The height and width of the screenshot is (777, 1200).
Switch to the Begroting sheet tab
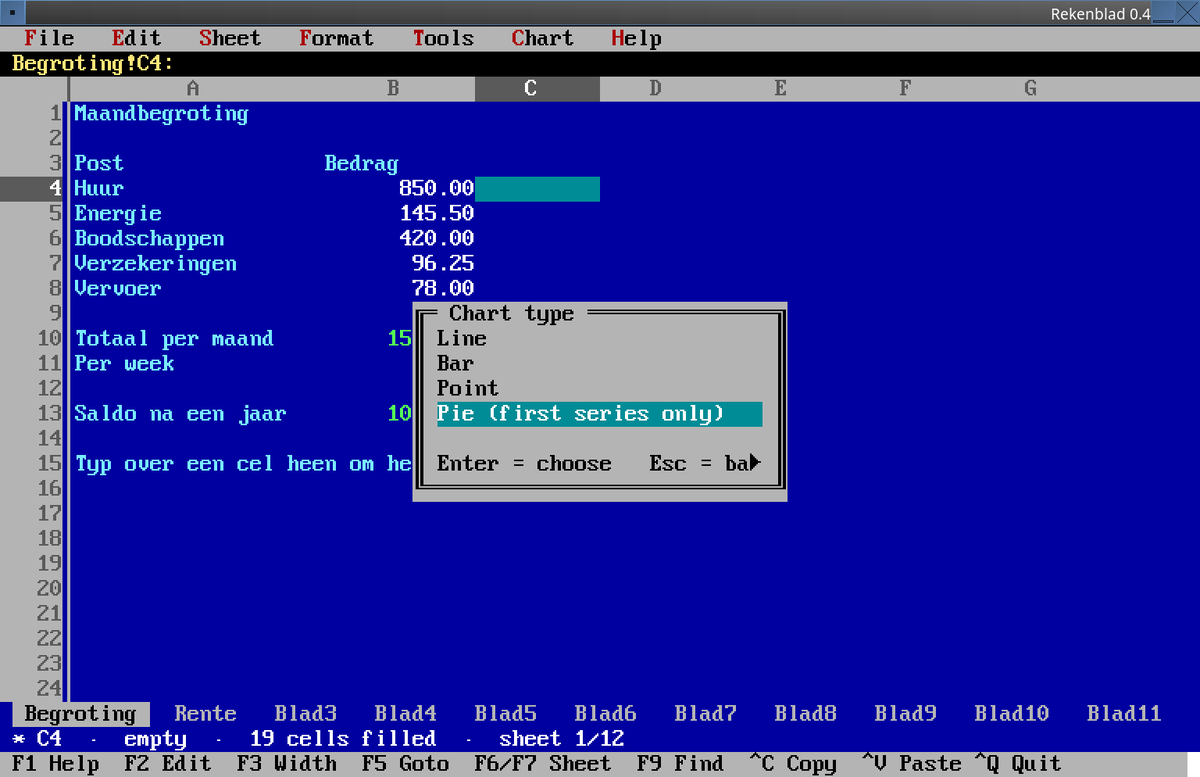[80, 714]
